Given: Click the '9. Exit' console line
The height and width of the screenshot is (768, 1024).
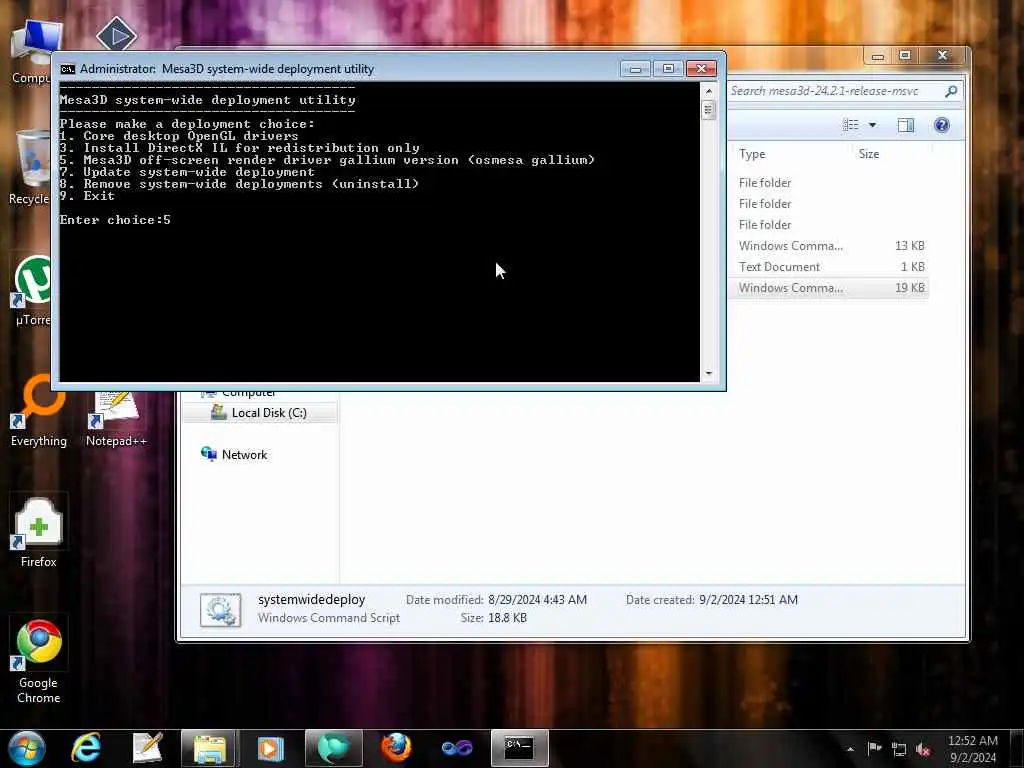Looking at the screenshot, I should pos(87,196).
